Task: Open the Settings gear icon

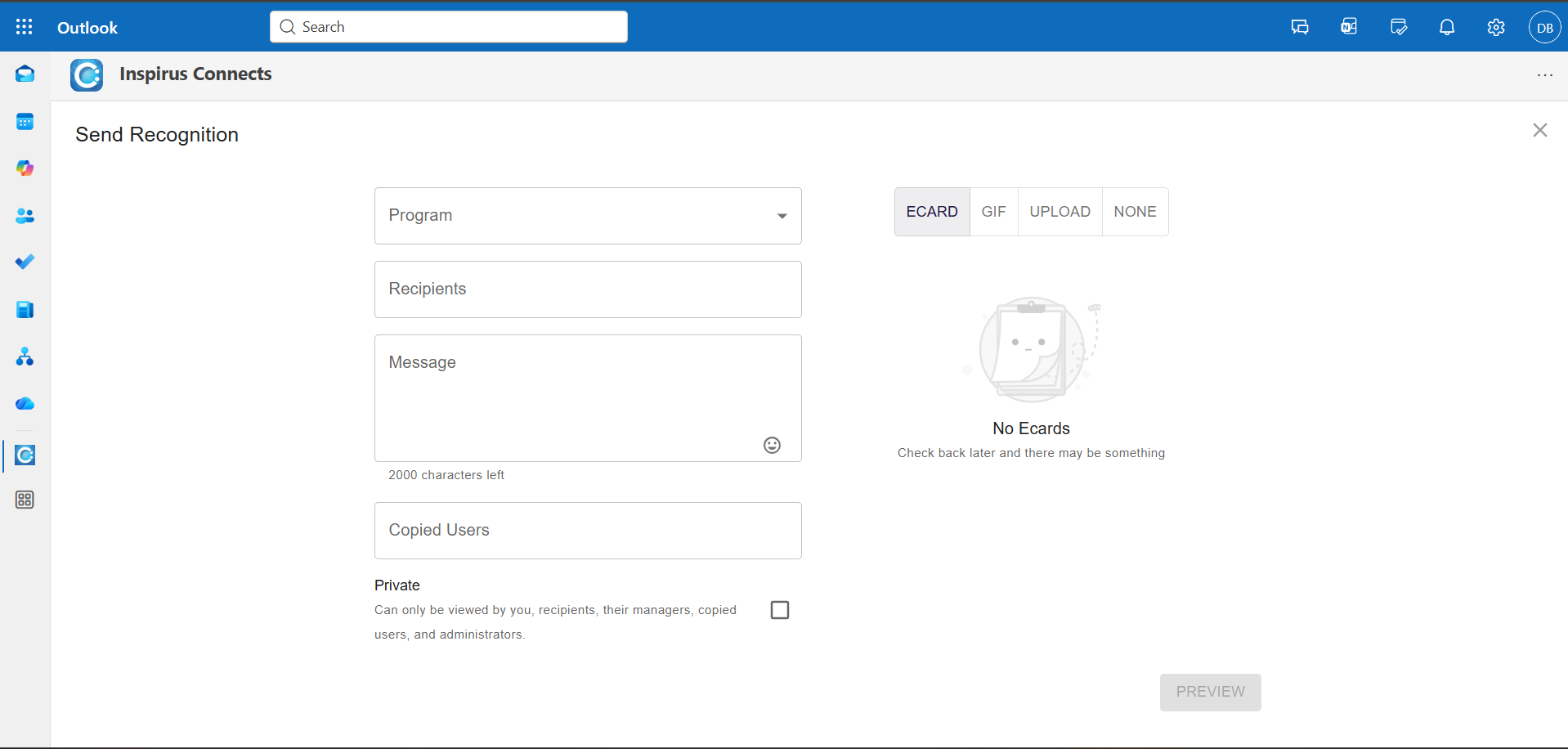Action: click(1495, 27)
